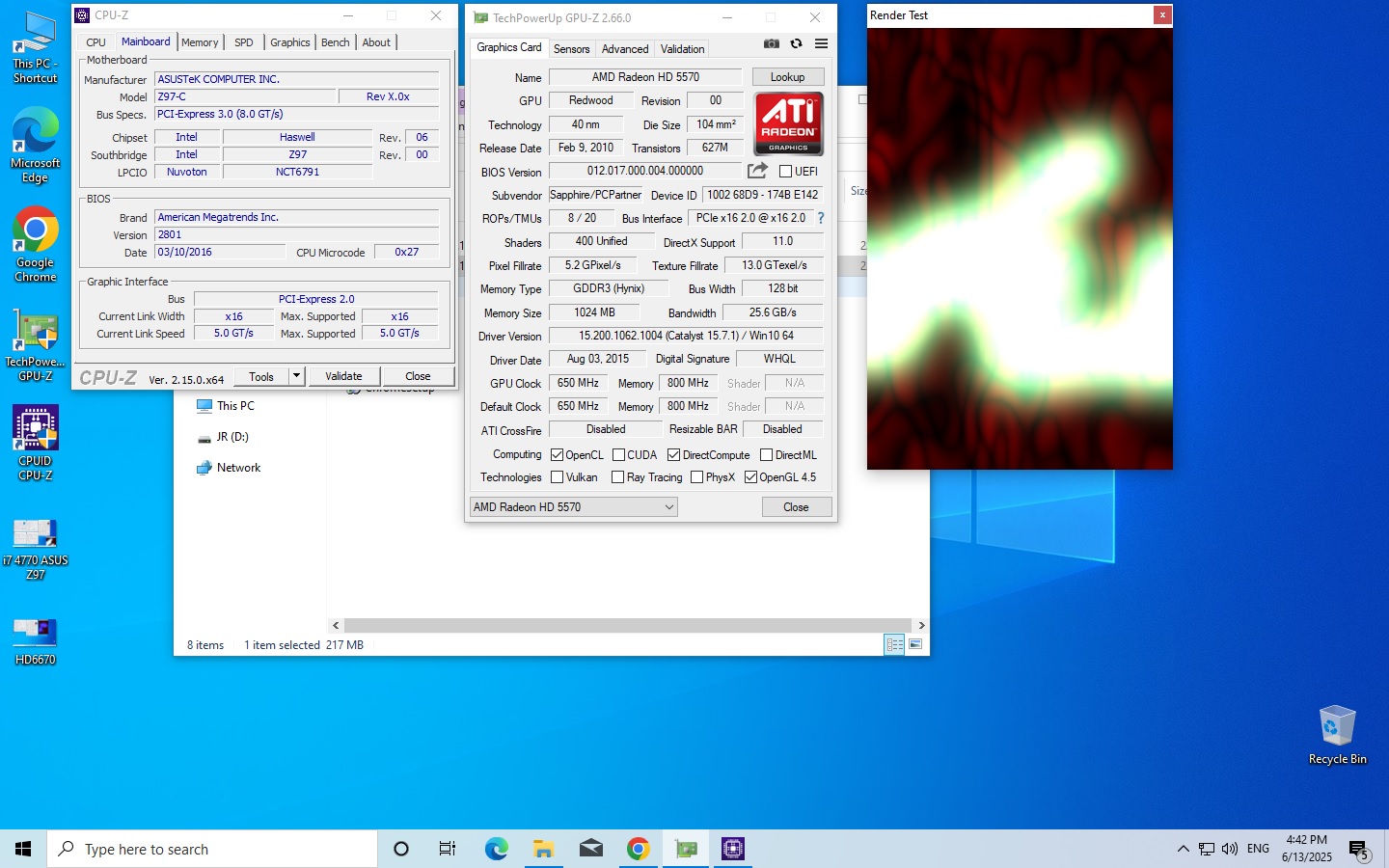
Task: Open the i7 4770 ASUS Z97 file
Action: (36, 550)
